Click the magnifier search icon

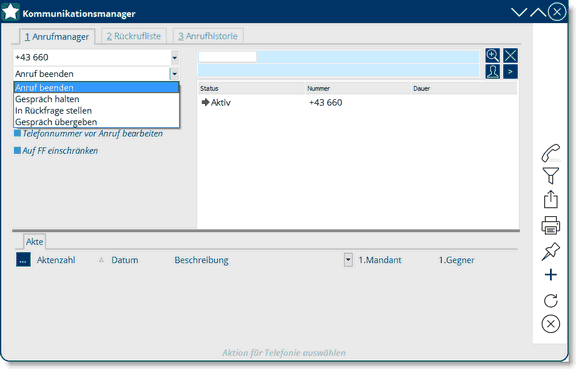492,56
